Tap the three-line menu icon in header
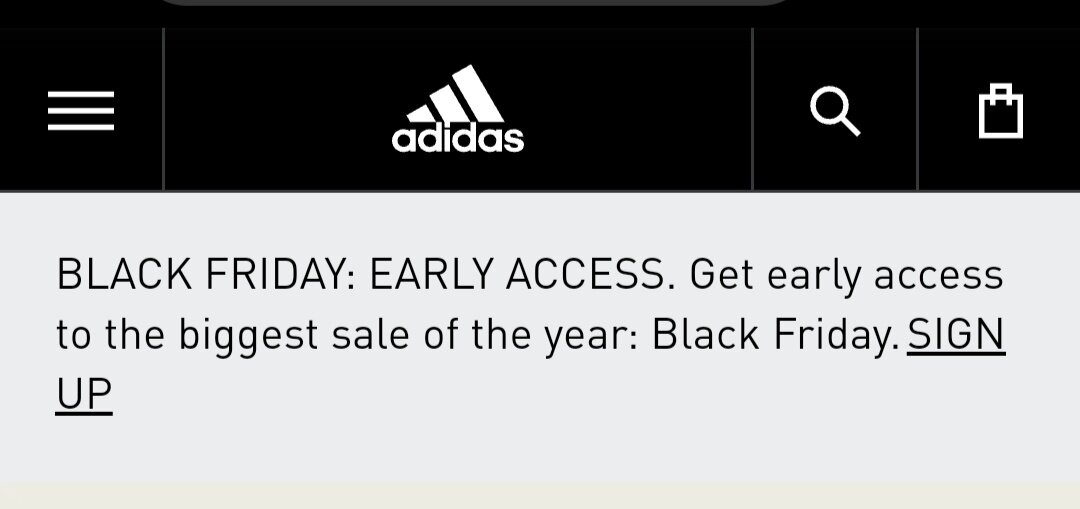The height and width of the screenshot is (509, 1080). [81, 110]
